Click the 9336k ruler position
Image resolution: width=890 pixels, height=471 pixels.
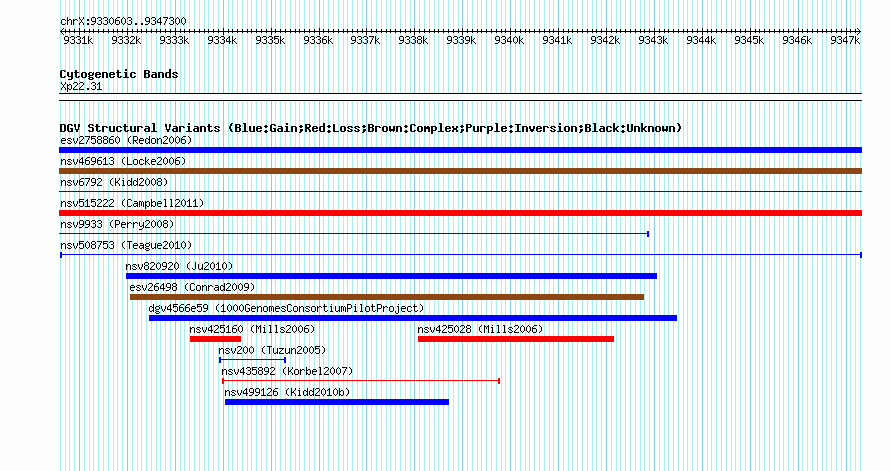click(318, 40)
